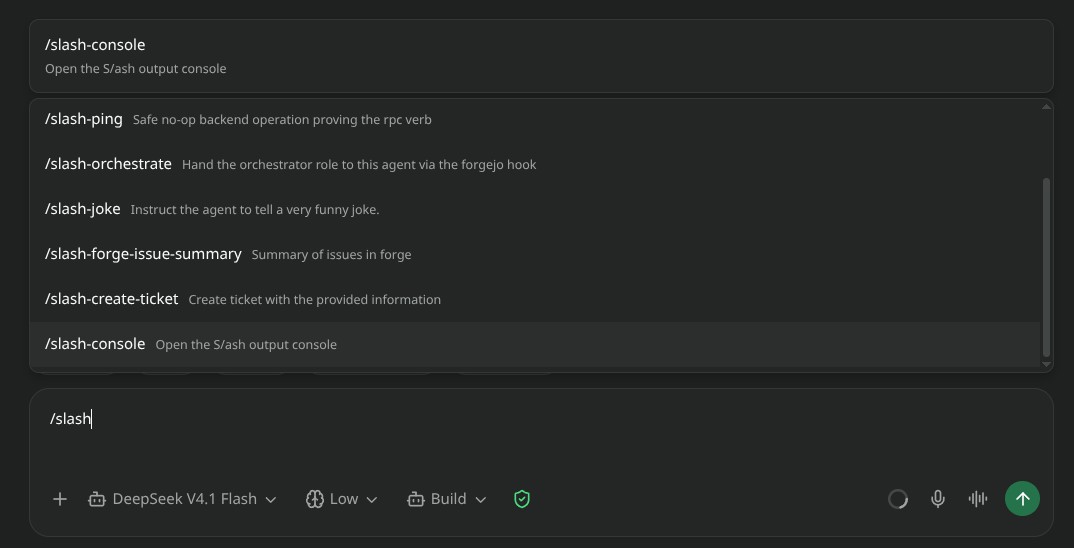Open the DeepSeek V4.1 Flash model dropdown
The image size is (1074, 548).
coord(182,499)
